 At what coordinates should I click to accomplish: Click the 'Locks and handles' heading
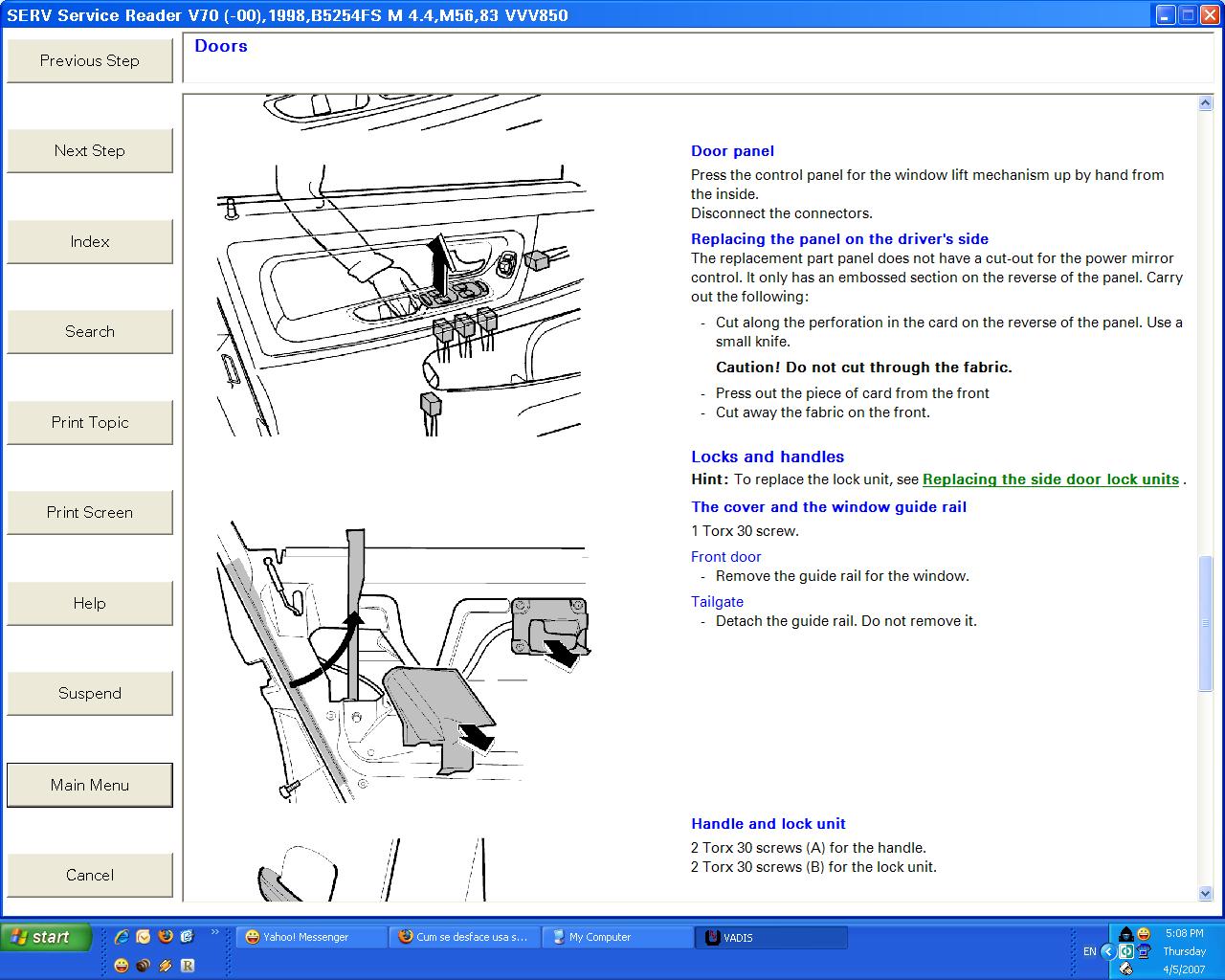pyautogui.click(x=768, y=457)
